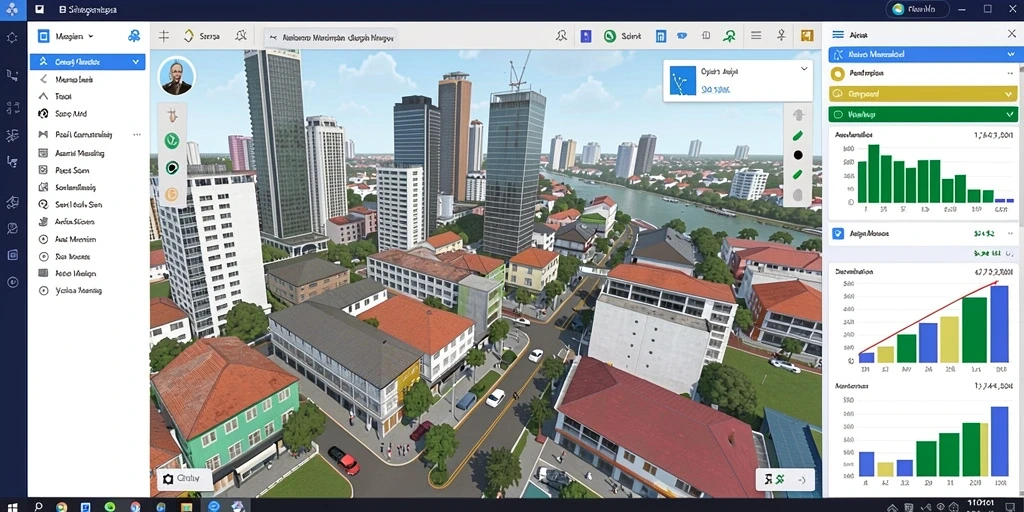This screenshot has width=1024, height=512.
Task: Select the circle-dot left panel row 'Aat Menim'
Action: coord(89,240)
